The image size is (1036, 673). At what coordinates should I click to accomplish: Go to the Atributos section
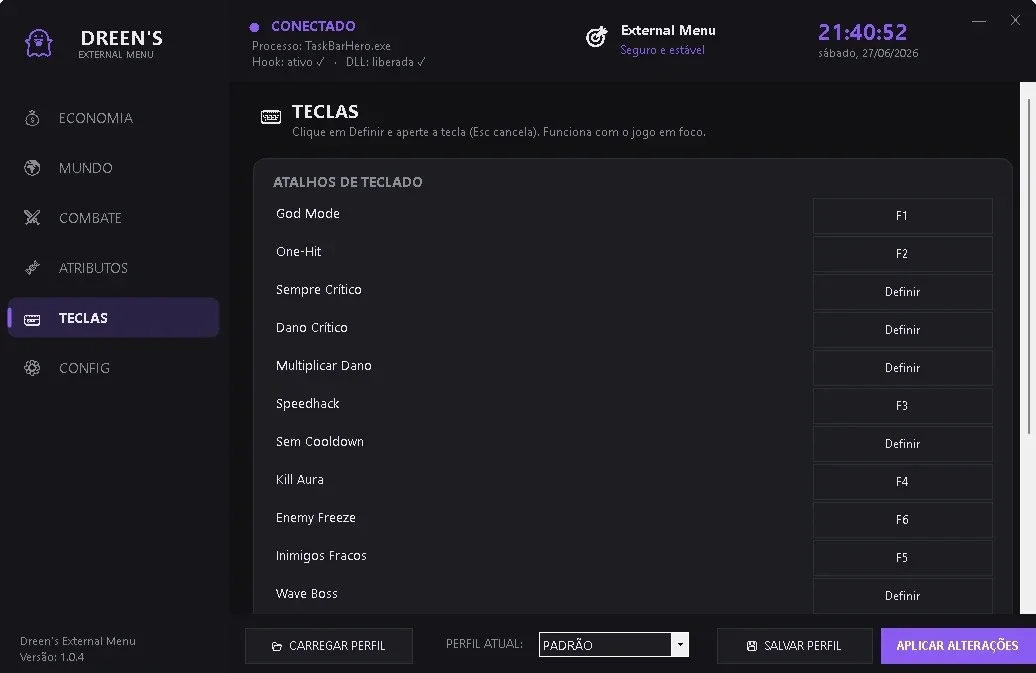pos(113,267)
